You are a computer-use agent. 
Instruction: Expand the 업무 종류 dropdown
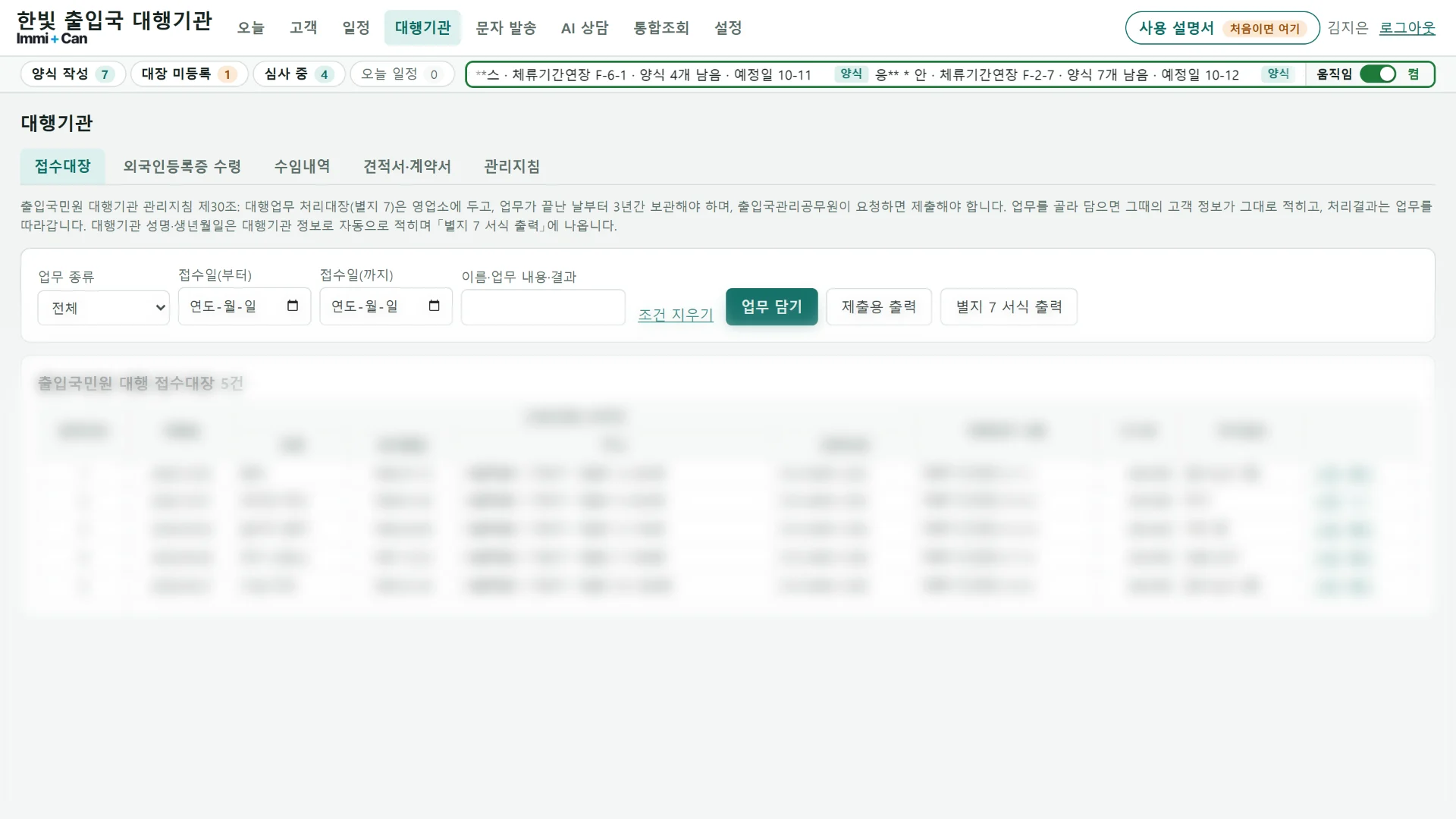coord(104,308)
